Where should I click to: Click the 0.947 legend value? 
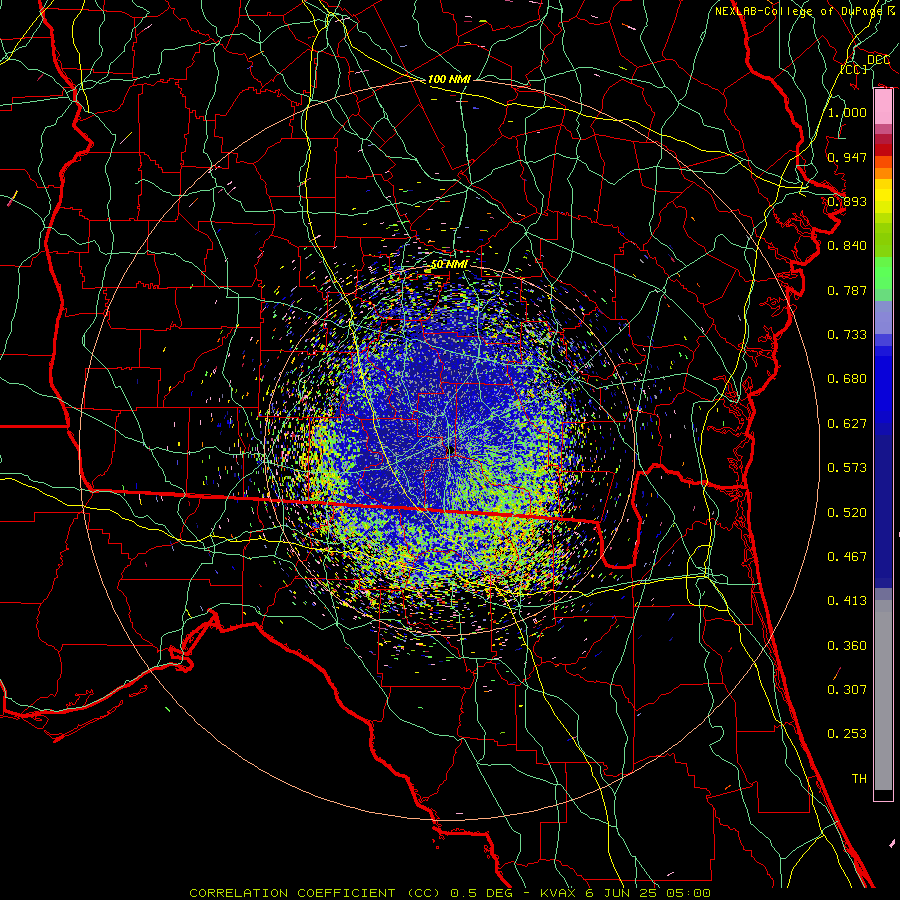coord(847,157)
